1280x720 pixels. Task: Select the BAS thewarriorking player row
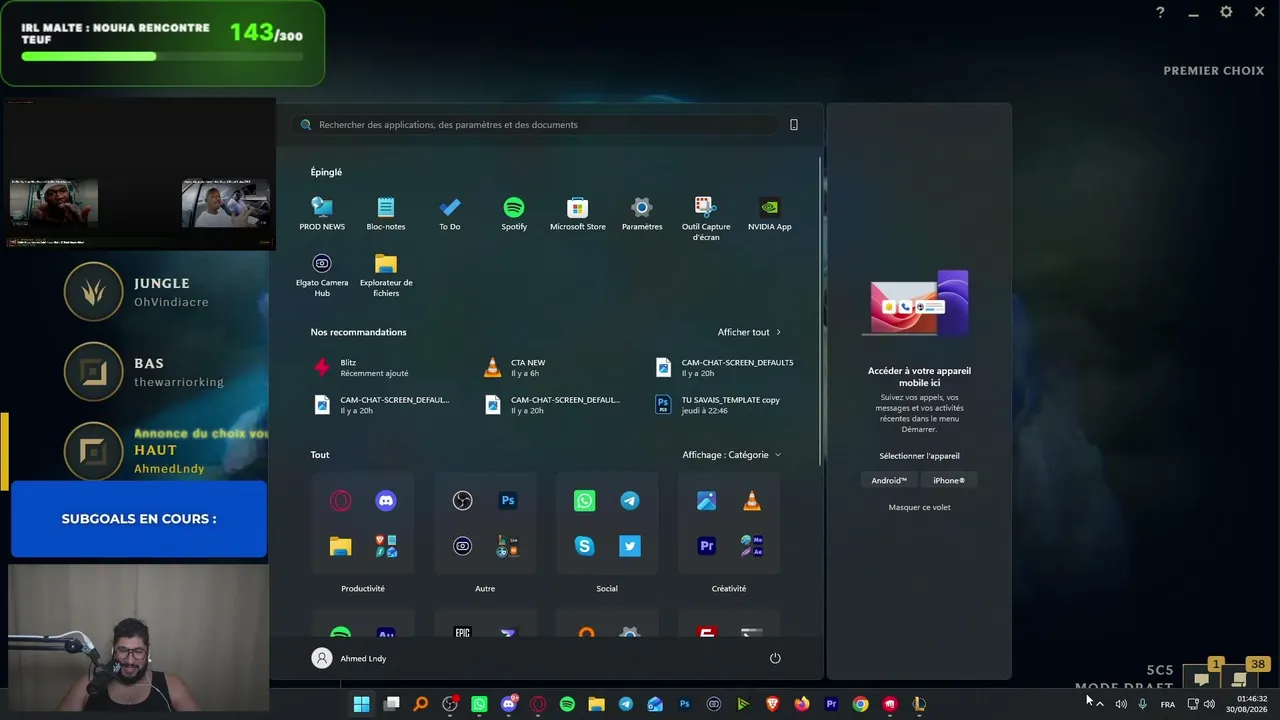pos(144,371)
